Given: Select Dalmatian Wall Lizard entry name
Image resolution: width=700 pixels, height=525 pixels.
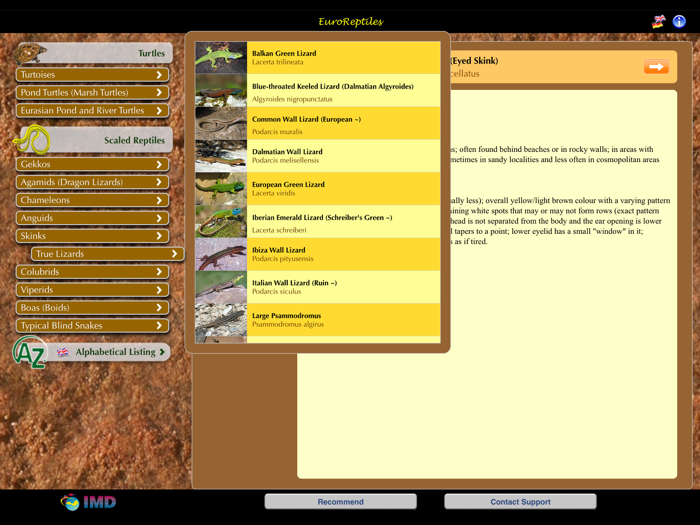Looking at the screenshot, I should click(287, 152).
